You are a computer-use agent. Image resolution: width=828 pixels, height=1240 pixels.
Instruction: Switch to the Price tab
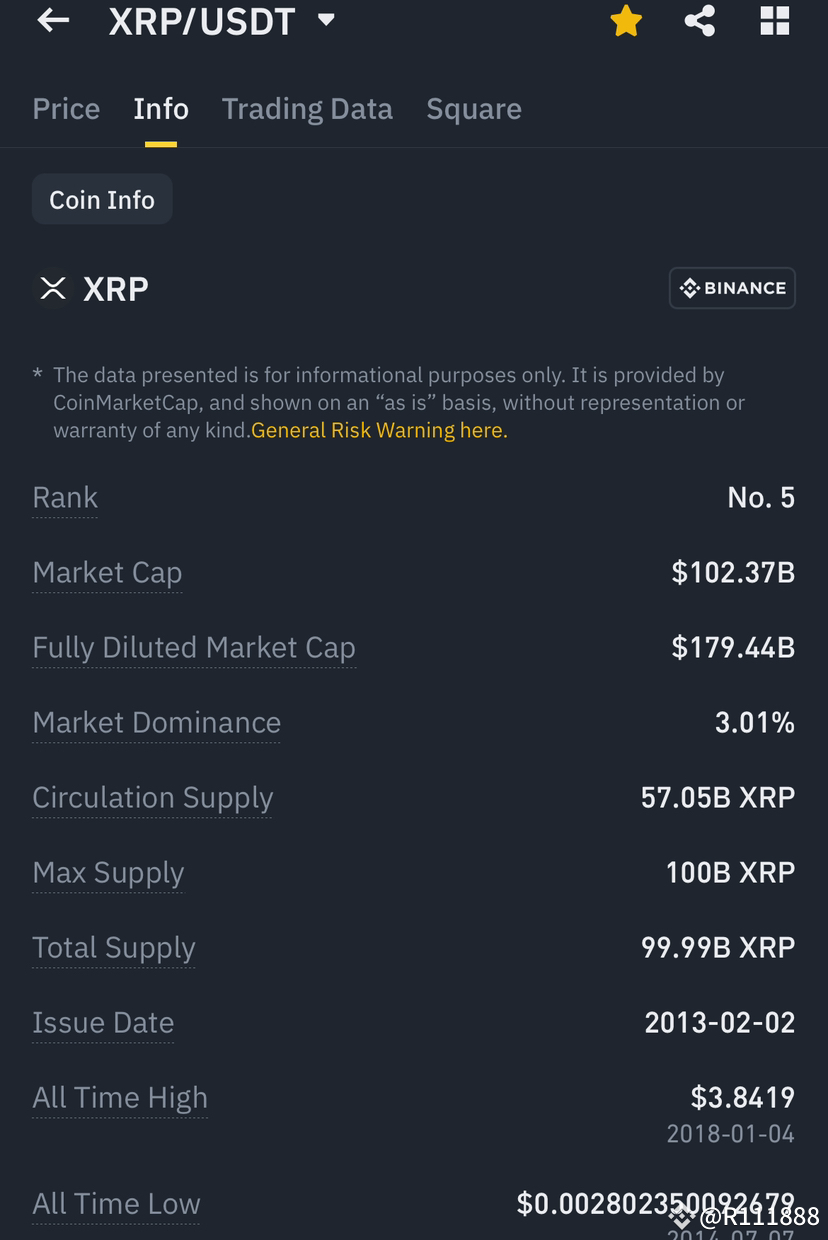(66, 110)
